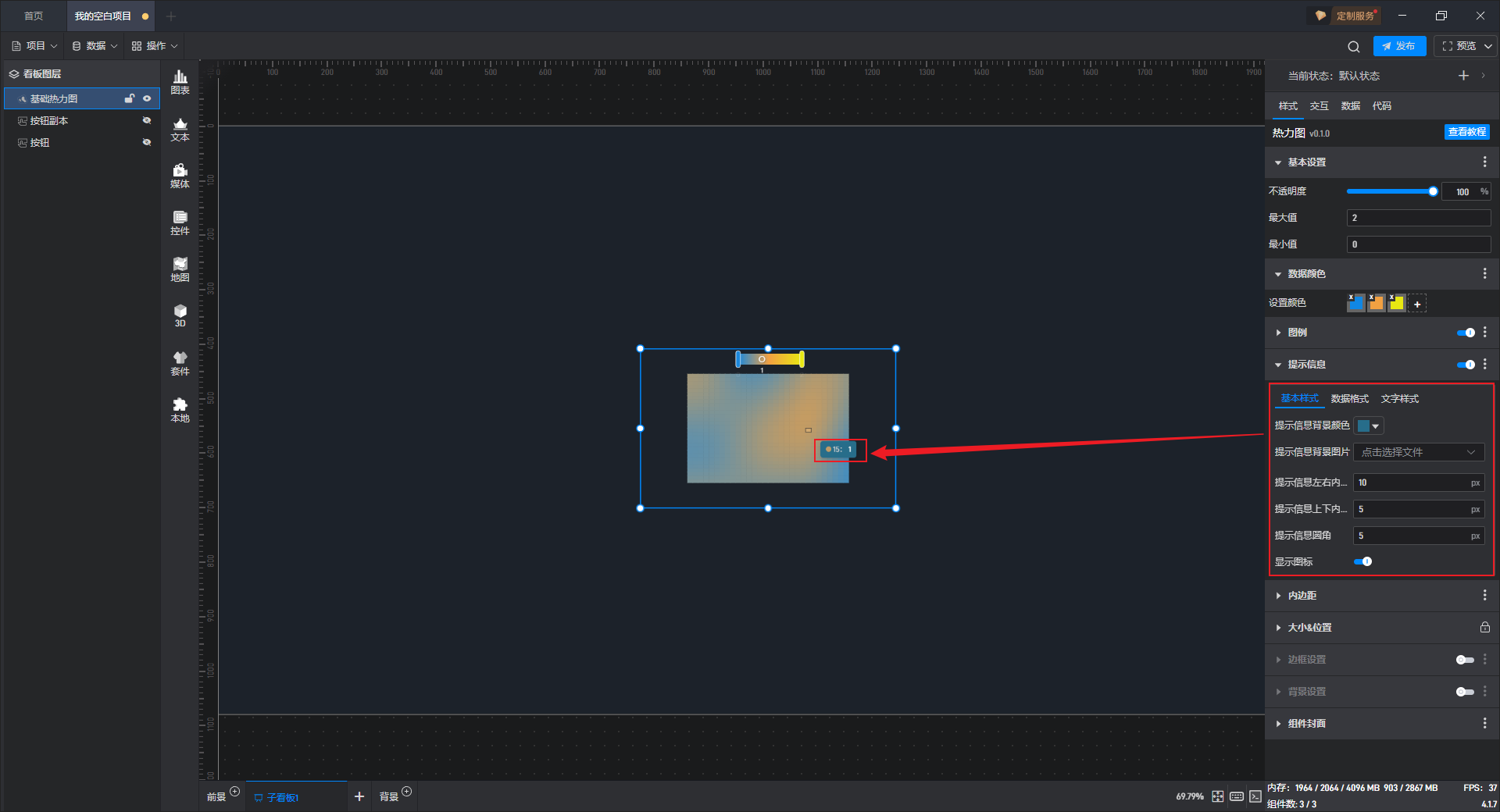Open the 数据颜色 more options menu
This screenshot has height=812, width=1500.
click(x=1484, y=273)
